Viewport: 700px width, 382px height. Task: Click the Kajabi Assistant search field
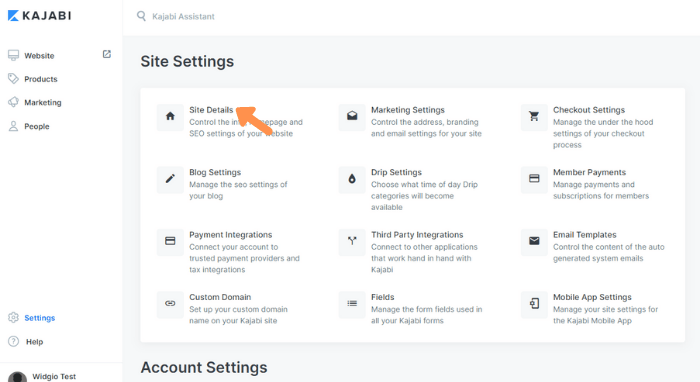click(x=183, y=17)
